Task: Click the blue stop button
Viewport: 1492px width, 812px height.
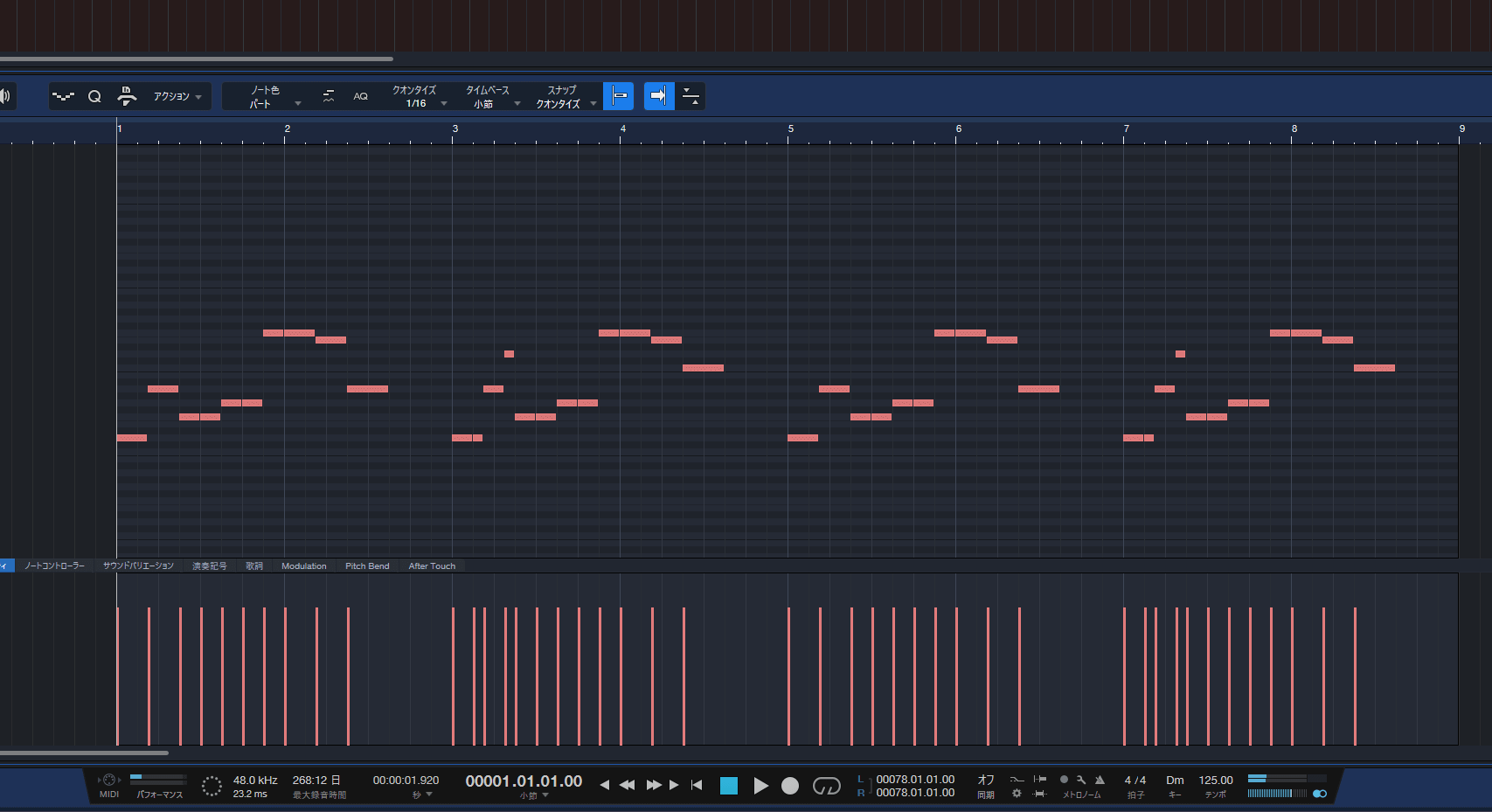Action: tap(729, 786)
